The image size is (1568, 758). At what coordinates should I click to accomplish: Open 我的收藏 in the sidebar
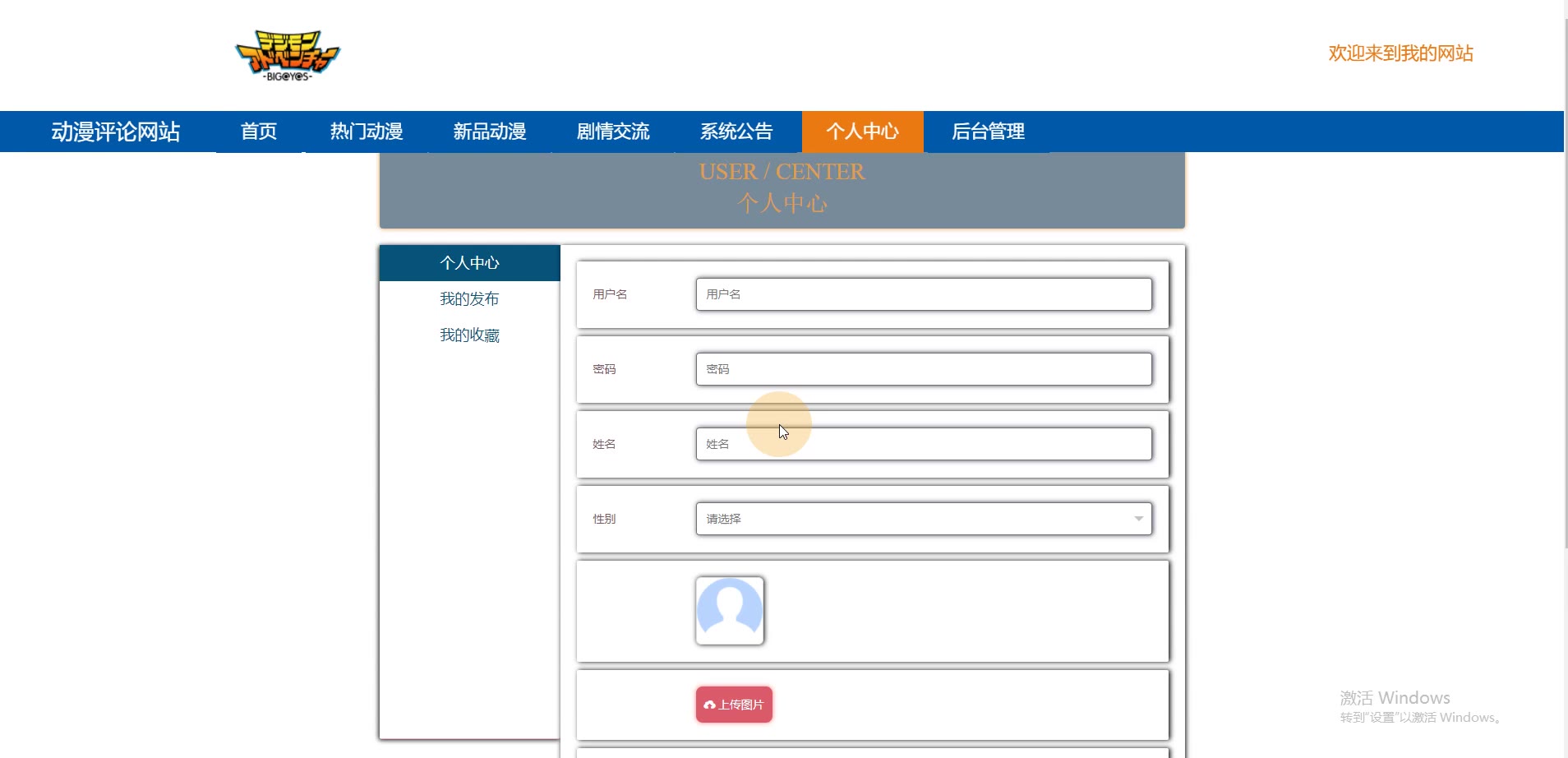pyautogui.click(x=469, y=335)
